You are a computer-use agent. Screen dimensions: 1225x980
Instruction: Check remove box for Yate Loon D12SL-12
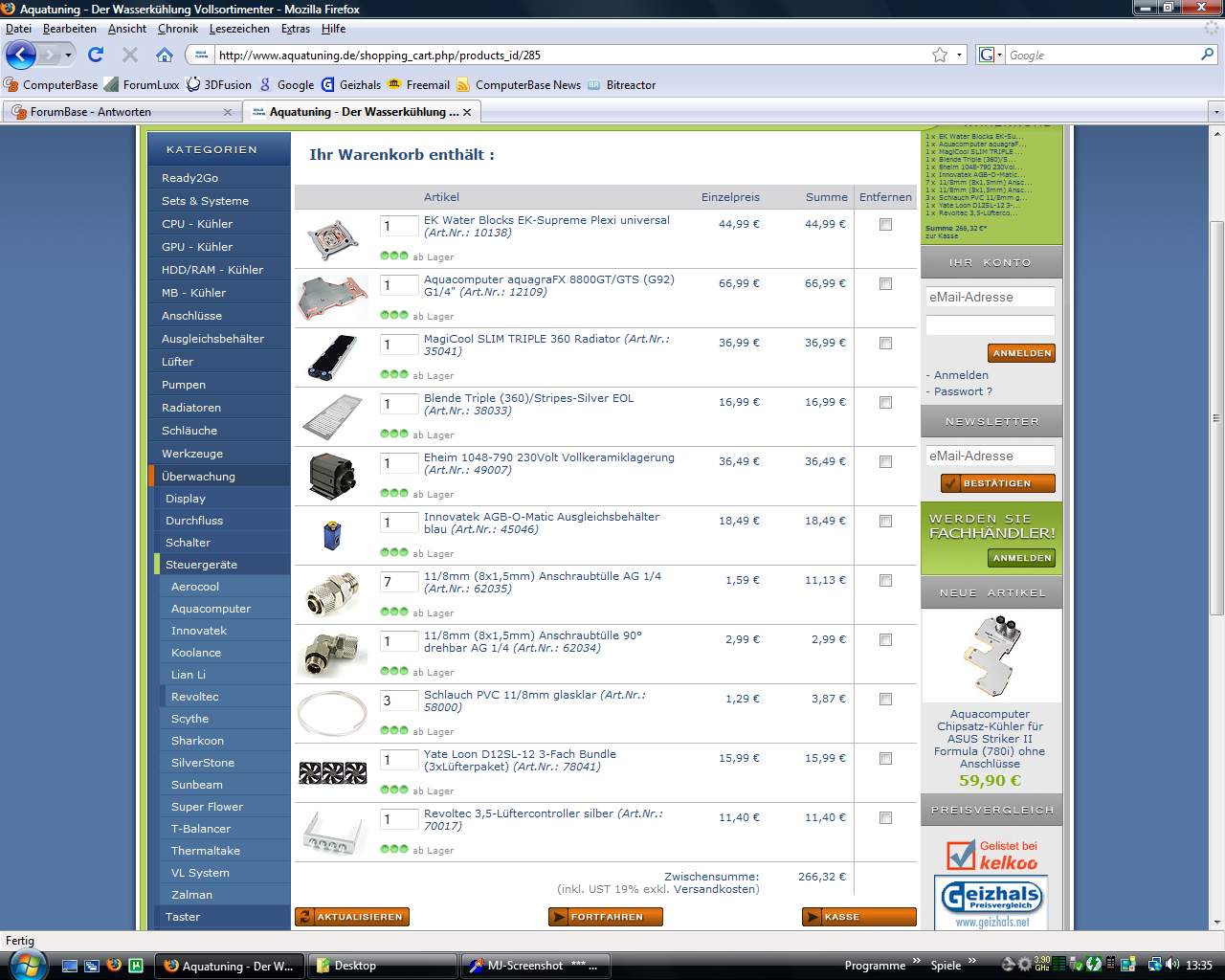(x=885, y=759)
